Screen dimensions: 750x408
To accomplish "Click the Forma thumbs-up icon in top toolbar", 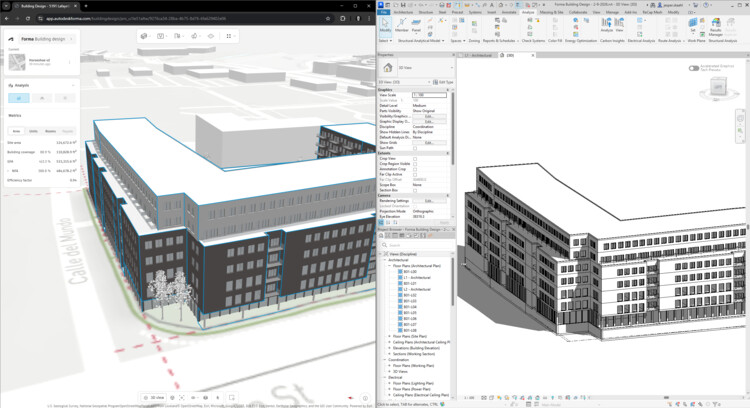I will click(x=194, y=36).
